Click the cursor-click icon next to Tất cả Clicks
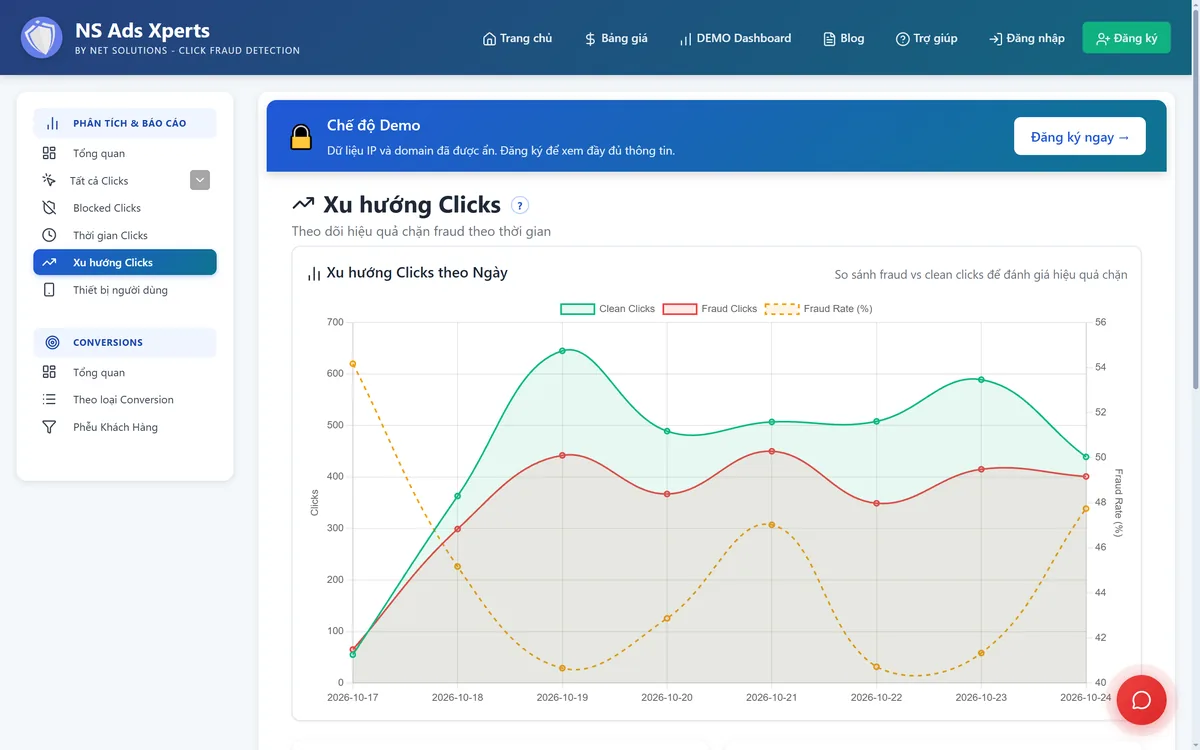The height and width of the screenshot is (750, 1200). pyautogui.click(x=49, y=180)
